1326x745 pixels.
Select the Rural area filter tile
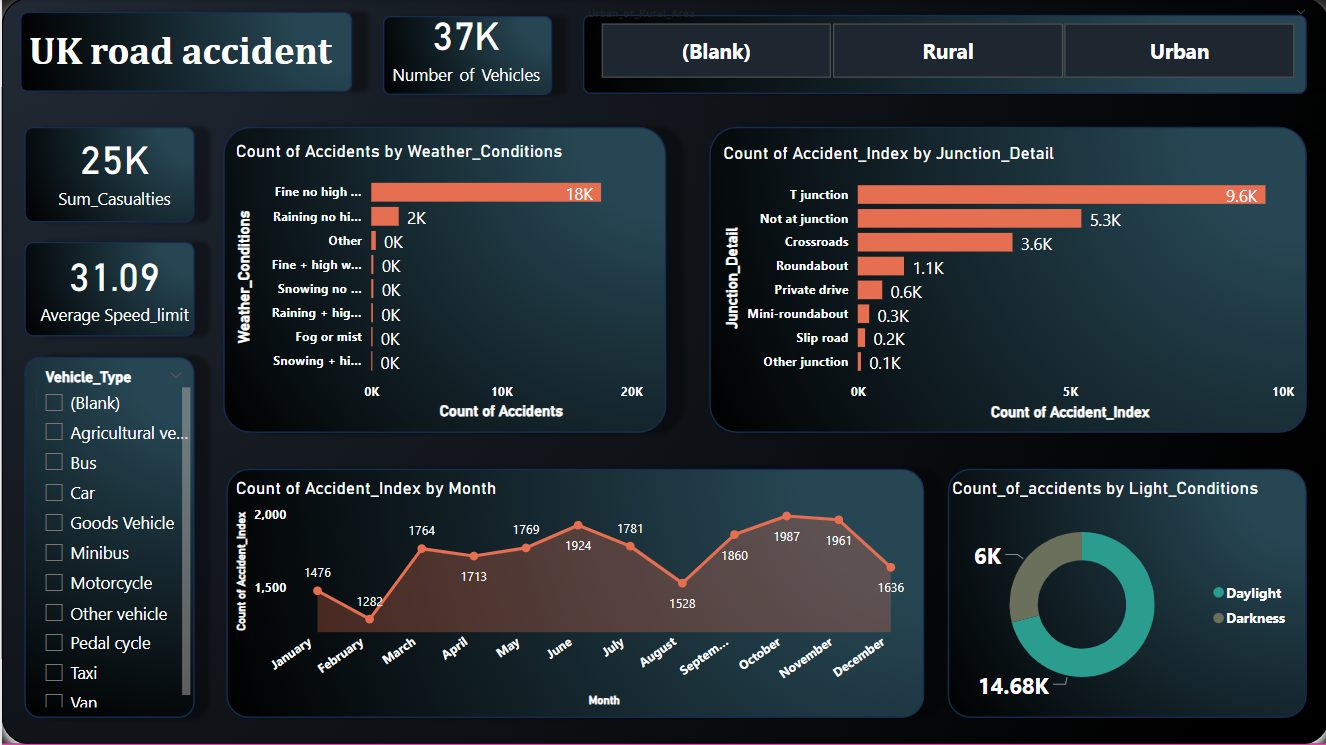point(947,50)
